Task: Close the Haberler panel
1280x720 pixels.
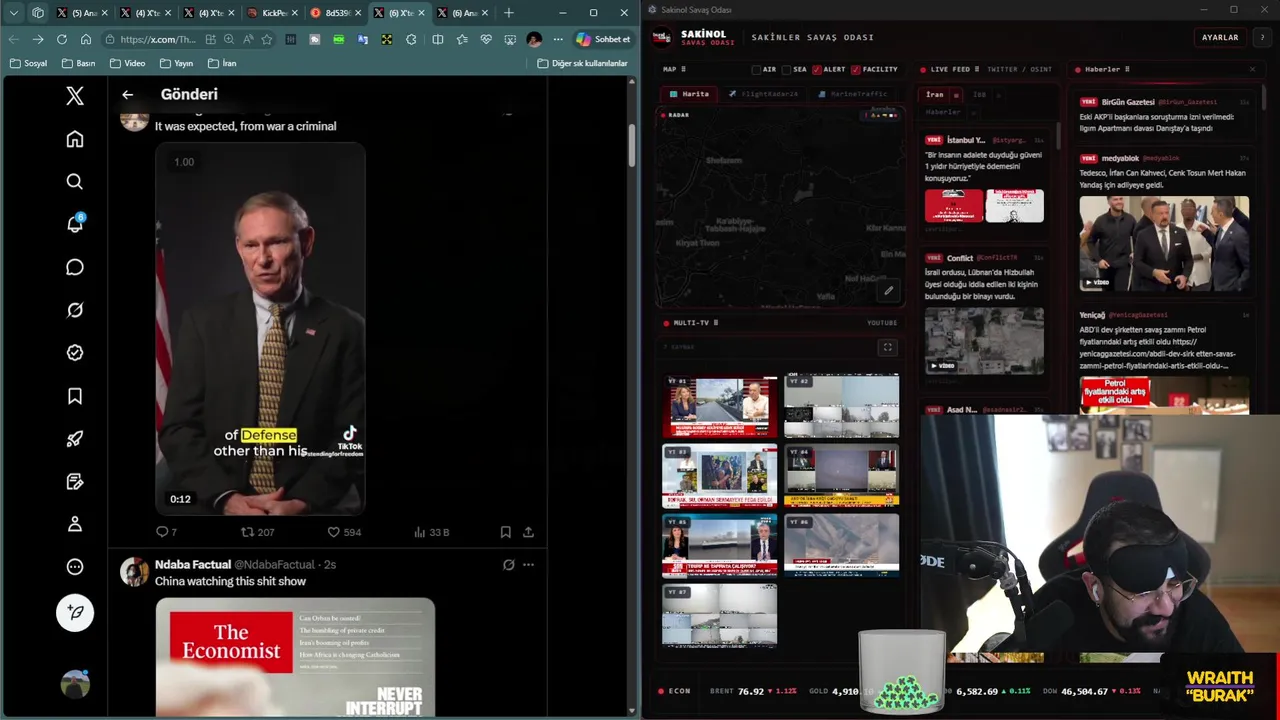Action: pyautogui.click(x=1252, y=69)
